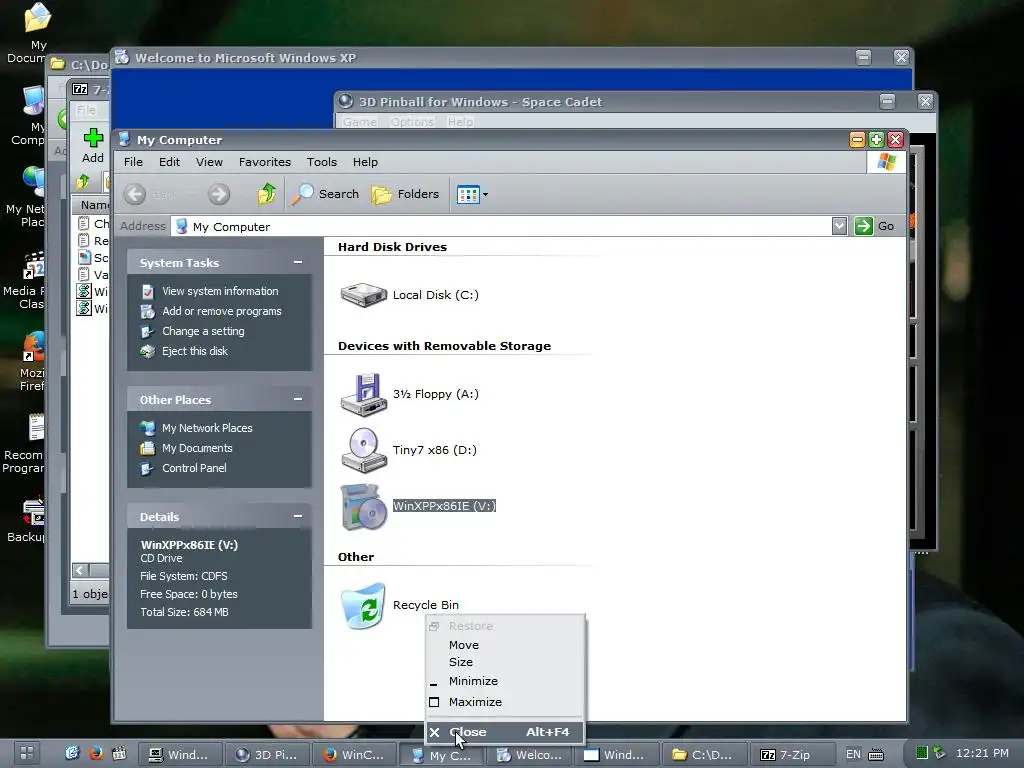Open the Local Disk (C:) drive icon
This screenshot has width=1024, height=768.
(364, 295)
